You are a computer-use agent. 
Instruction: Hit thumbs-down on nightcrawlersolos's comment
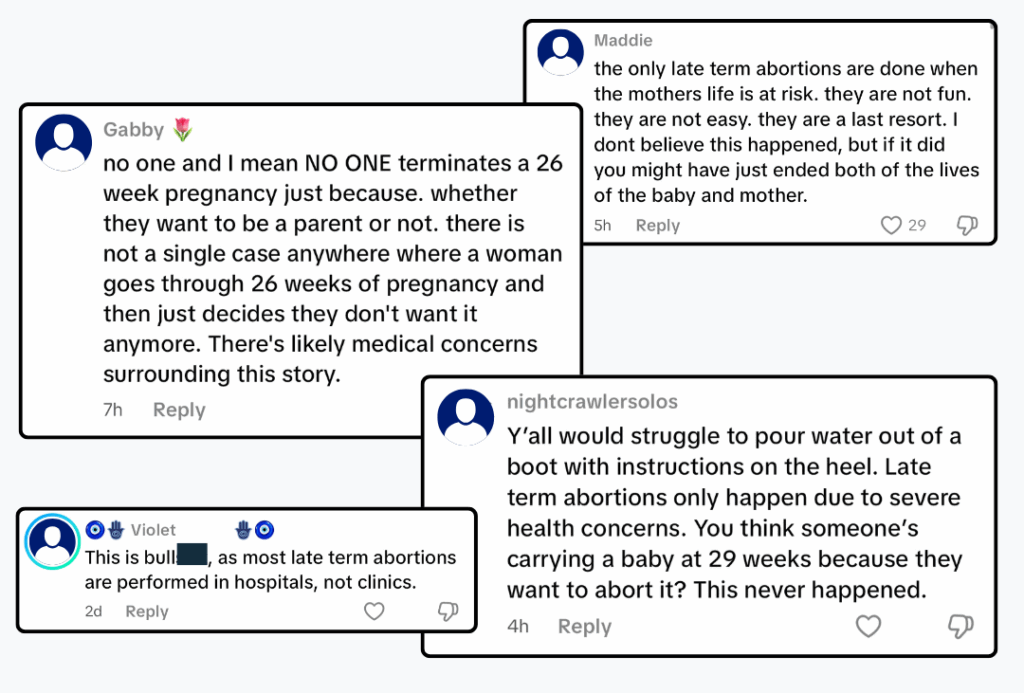pyautogui.click(x=960, y=627)
